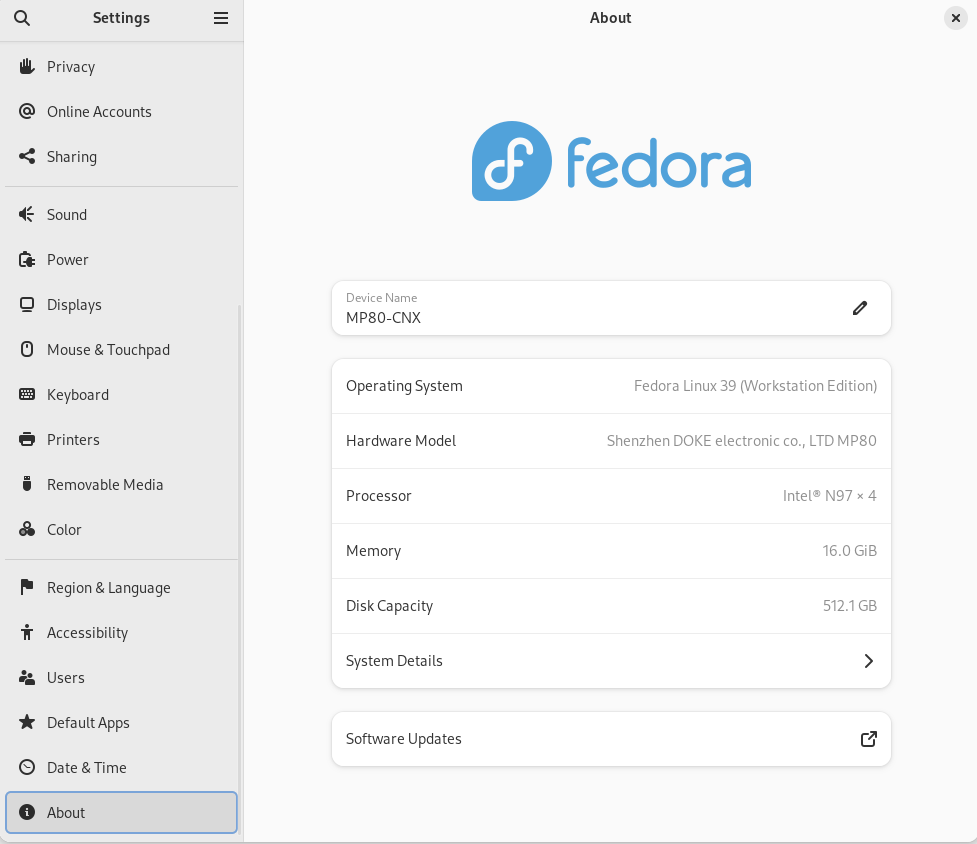Click the Online Accounts @ icon
The width and height of the screenshot is (977, 844).
point(27,111)
